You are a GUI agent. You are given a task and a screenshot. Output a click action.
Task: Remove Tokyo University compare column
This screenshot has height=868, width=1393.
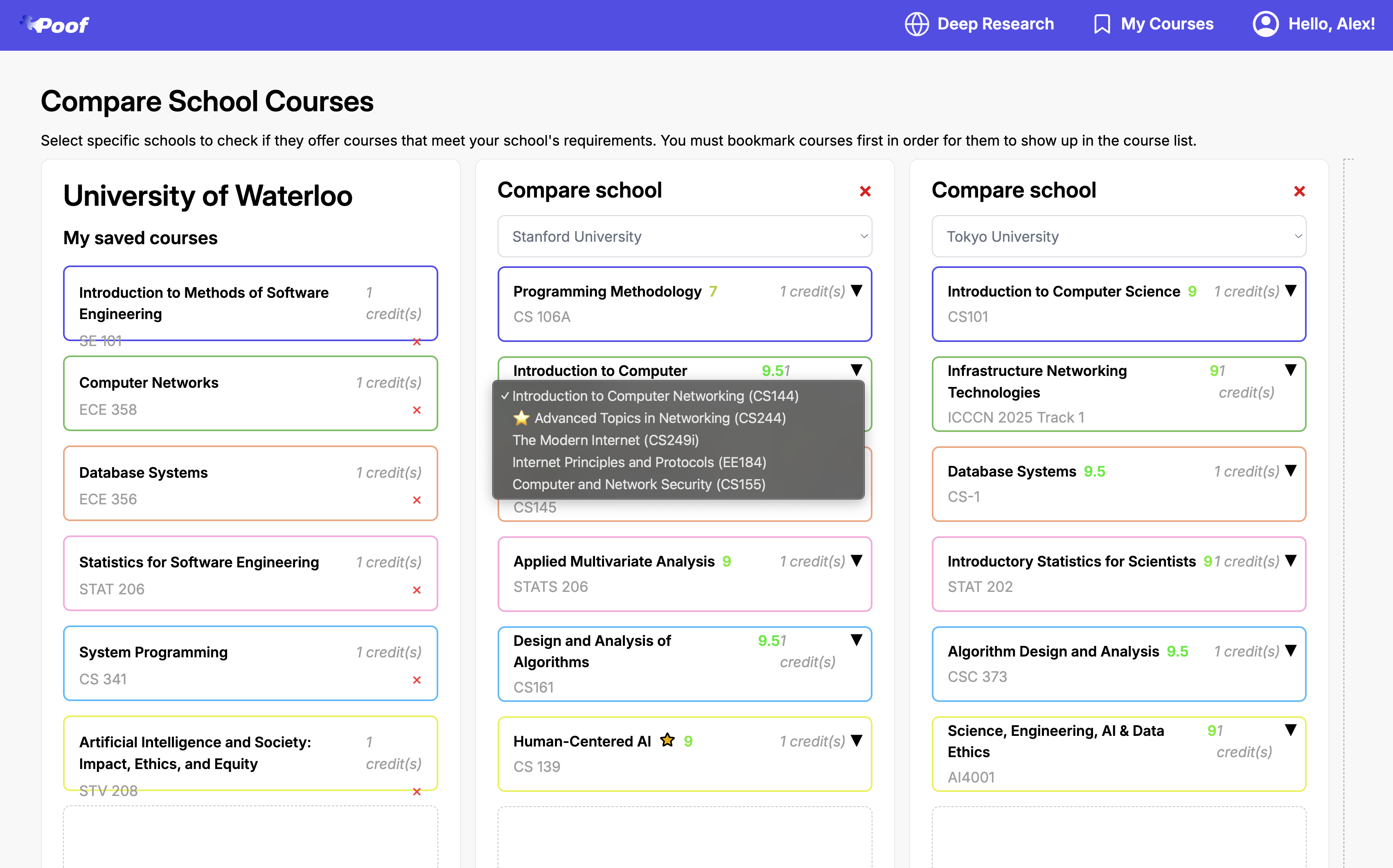(x=1299, y=191)
